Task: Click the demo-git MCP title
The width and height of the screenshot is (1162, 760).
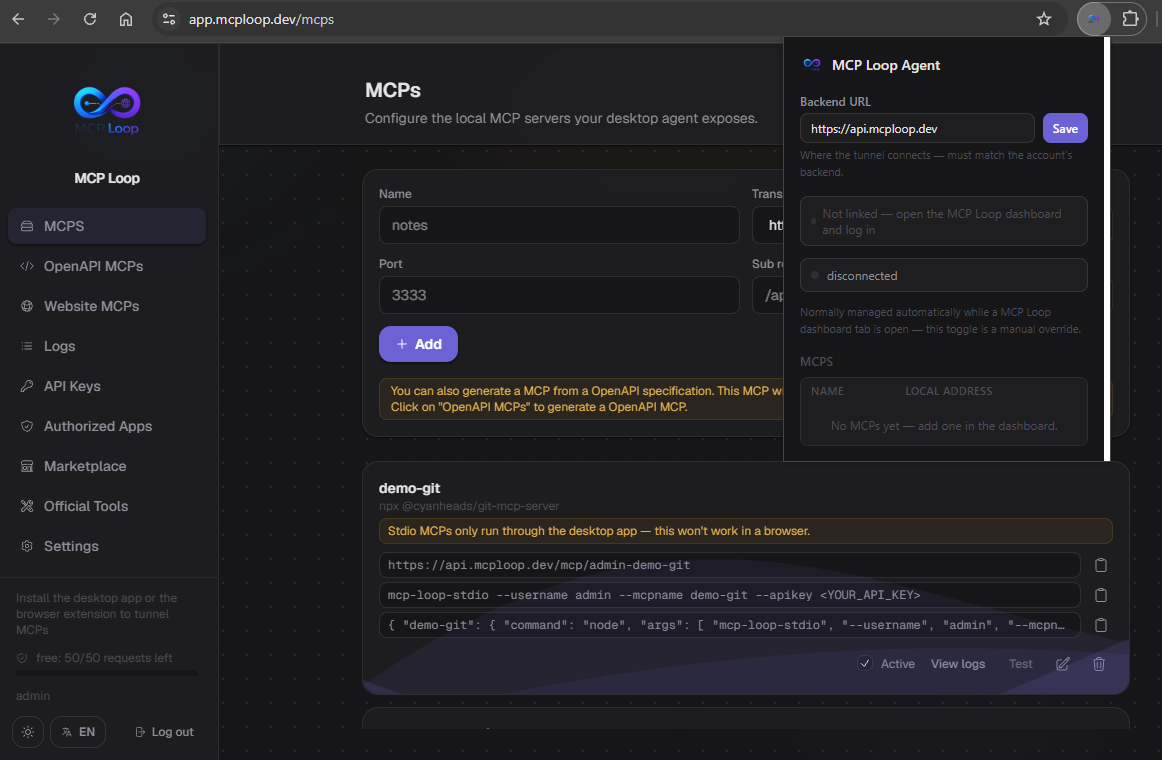Action: pos(409,488)
